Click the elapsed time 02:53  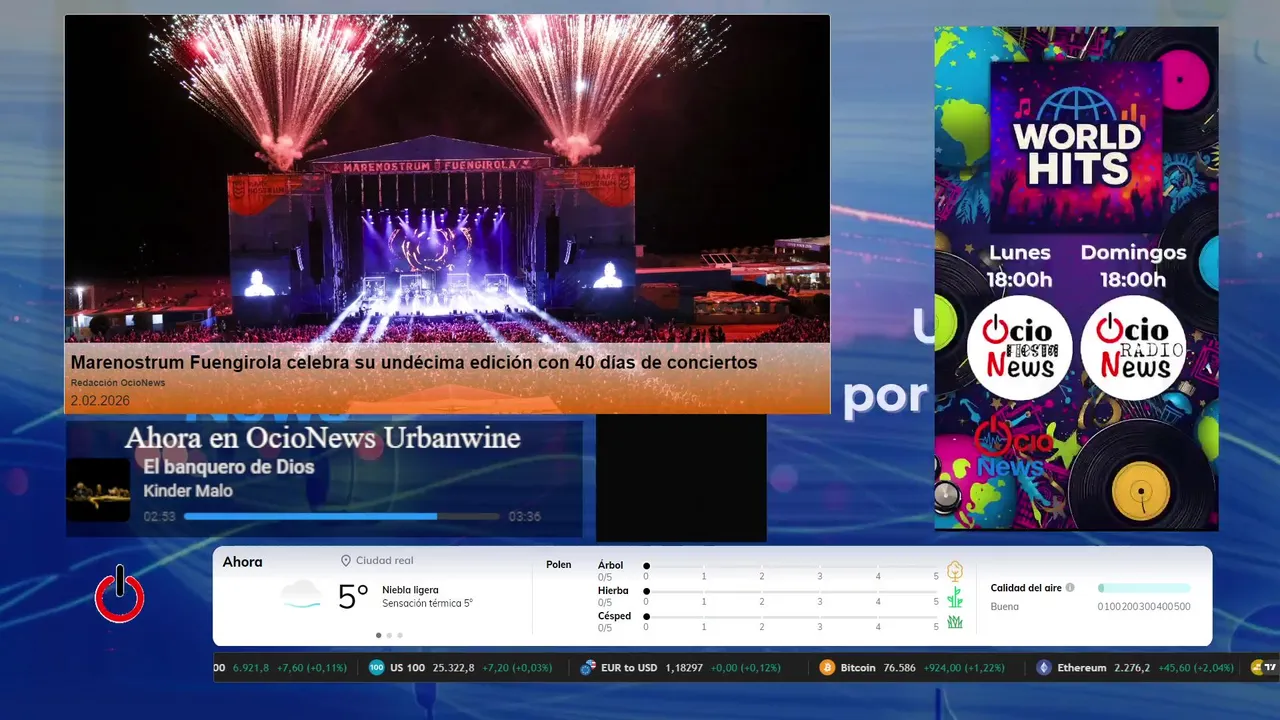tap(159, 517)
